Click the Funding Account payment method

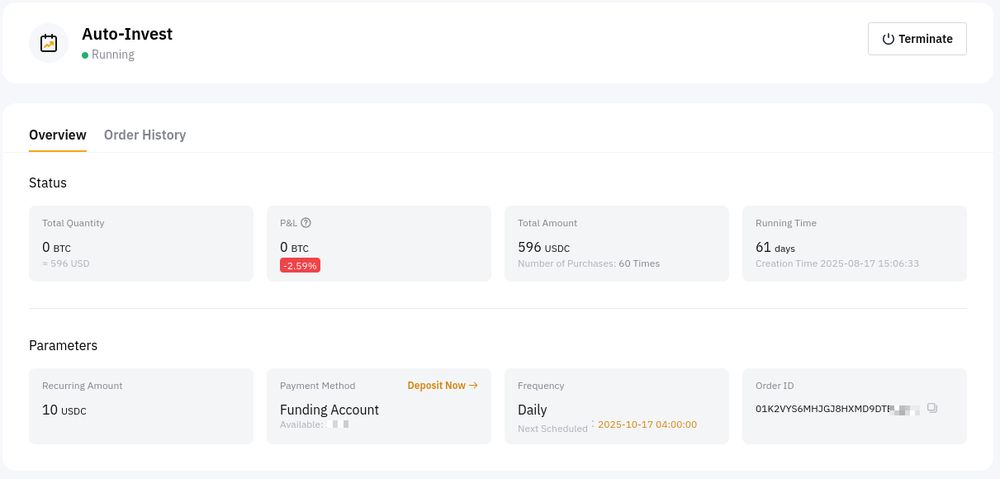[329, 409]
